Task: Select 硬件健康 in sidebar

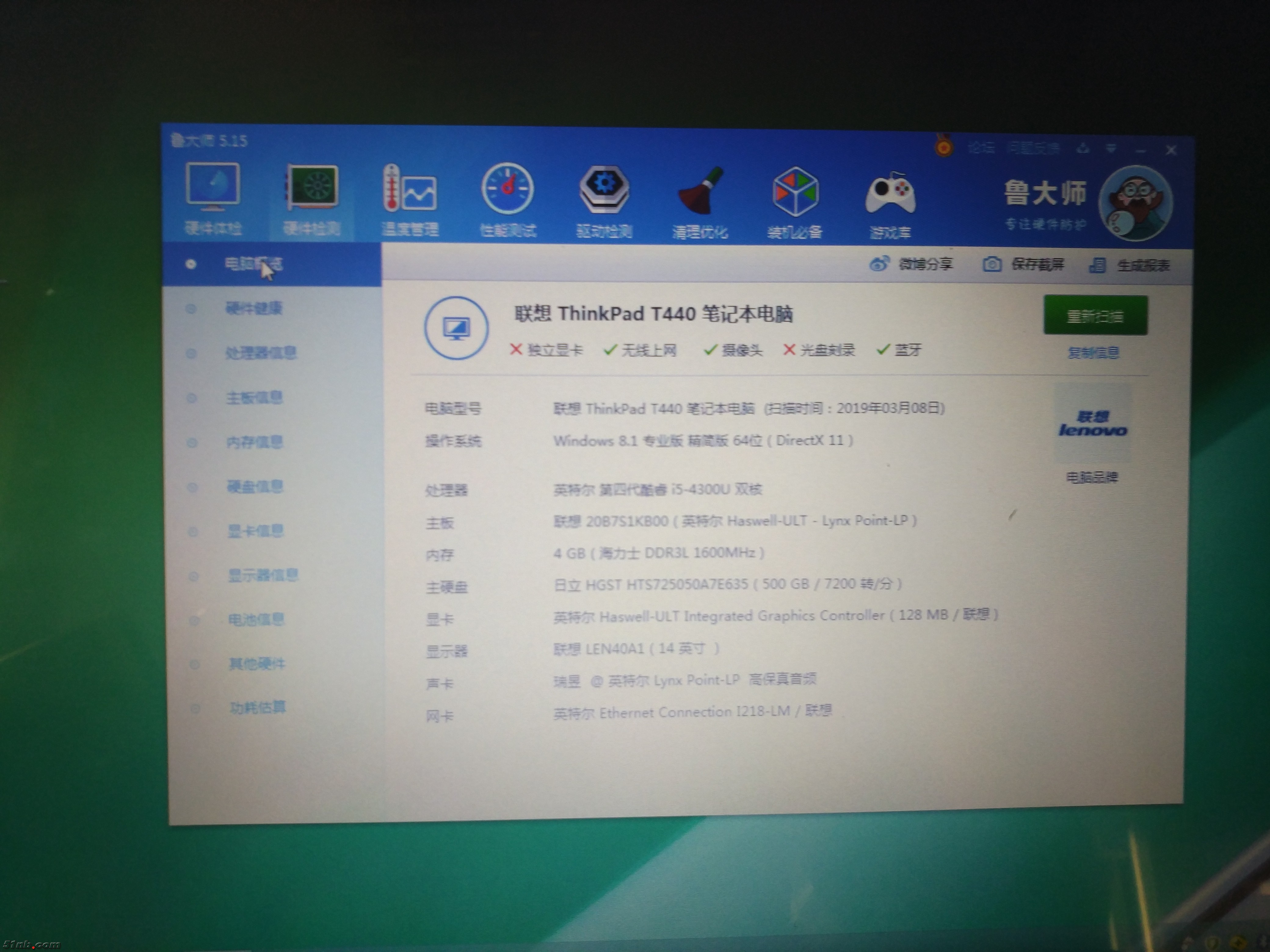Action: point(254,309)
